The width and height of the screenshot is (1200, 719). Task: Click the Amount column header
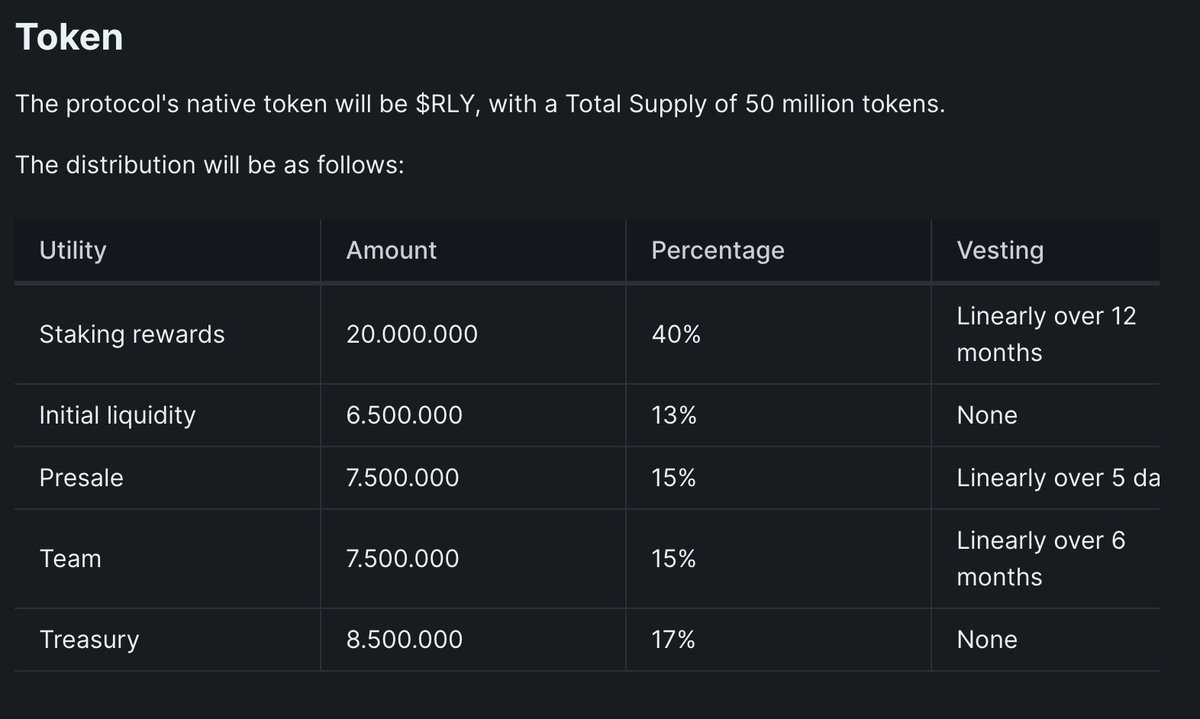391,250
